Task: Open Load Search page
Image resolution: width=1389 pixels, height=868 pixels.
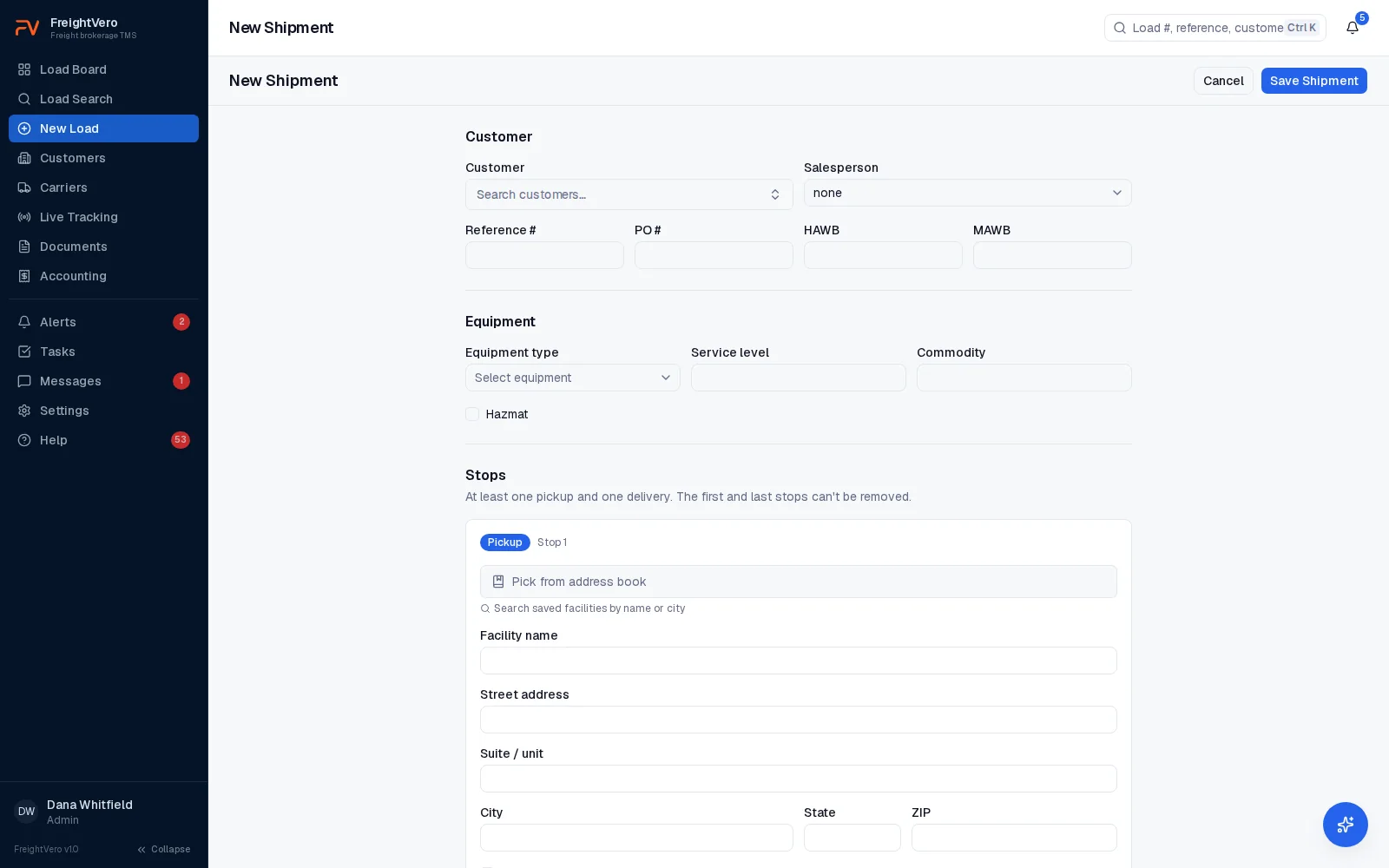Action: coord(104,99)
